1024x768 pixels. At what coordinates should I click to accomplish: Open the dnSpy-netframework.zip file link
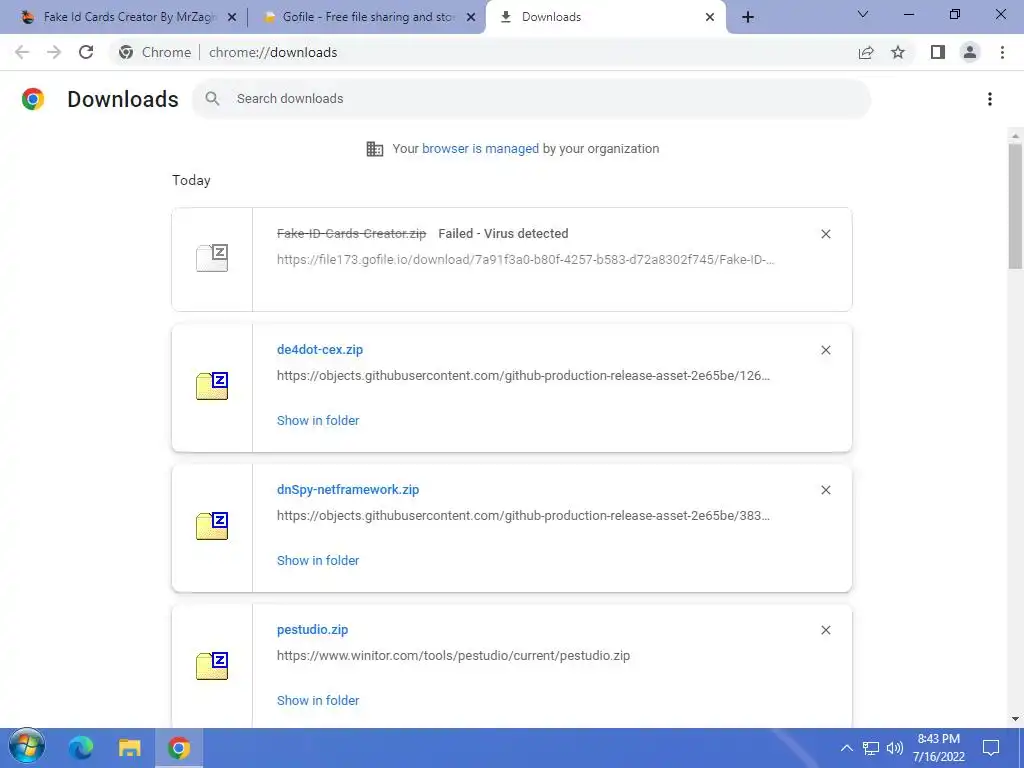(x=348, y=489)
